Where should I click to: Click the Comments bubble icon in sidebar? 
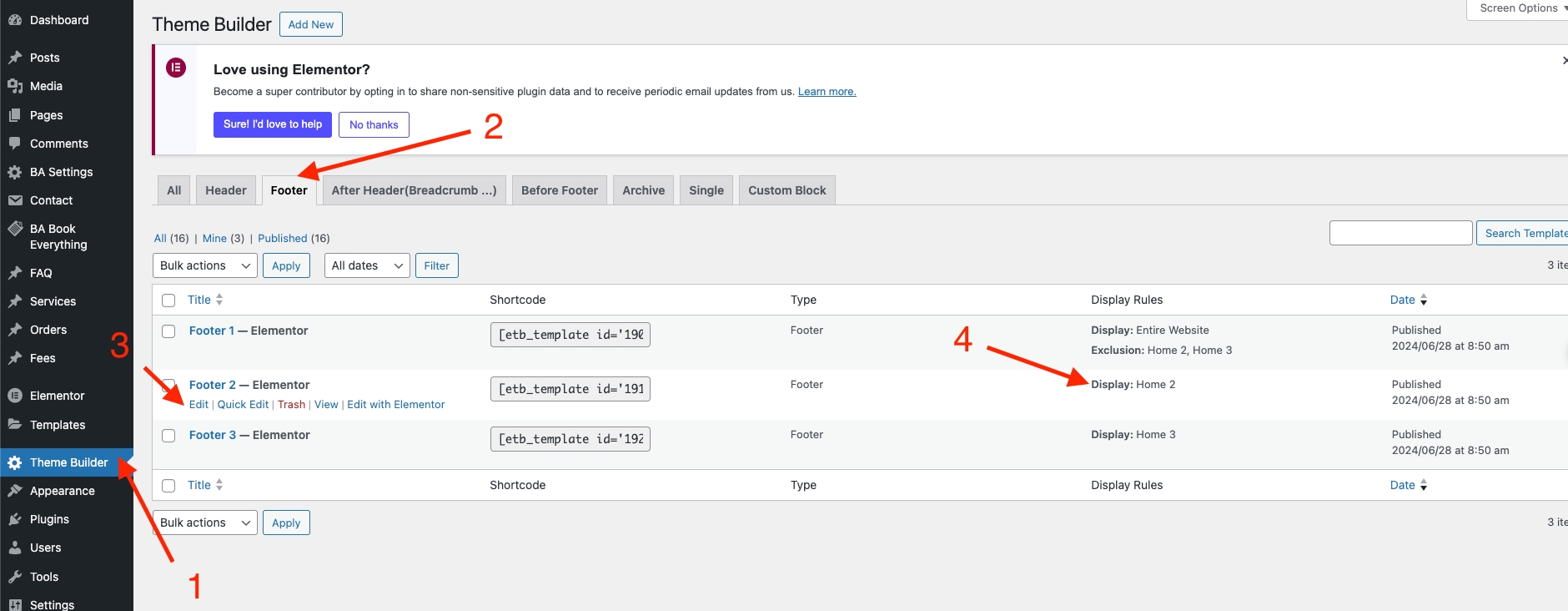point(15,144)
